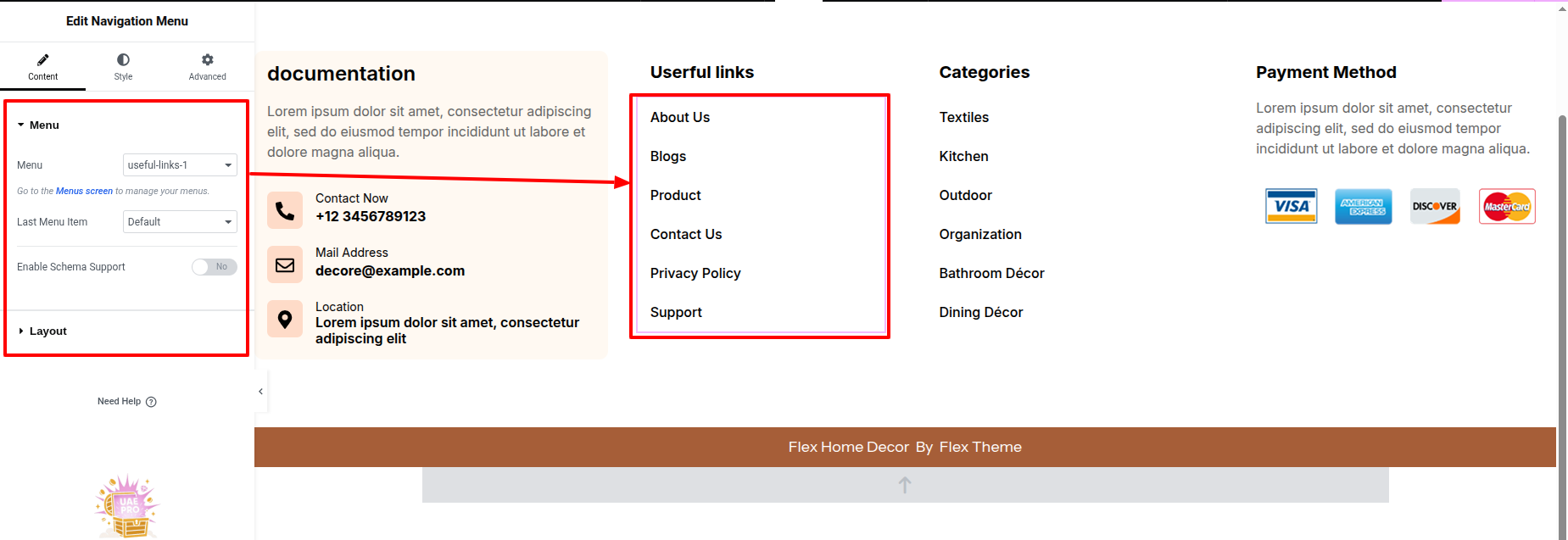Click the MasterCard icon

(x=1507, y=206)
